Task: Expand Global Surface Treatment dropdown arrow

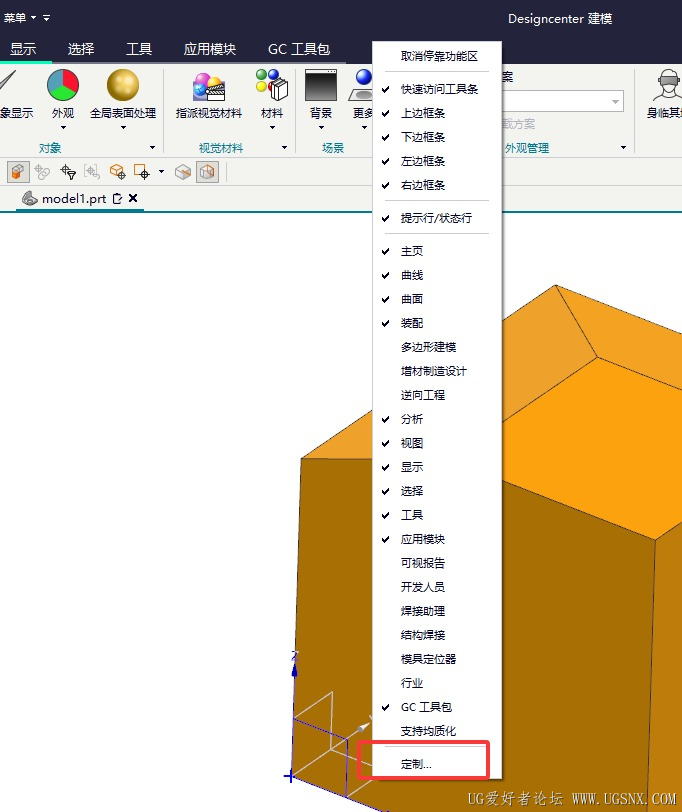Action: [123, 127]
